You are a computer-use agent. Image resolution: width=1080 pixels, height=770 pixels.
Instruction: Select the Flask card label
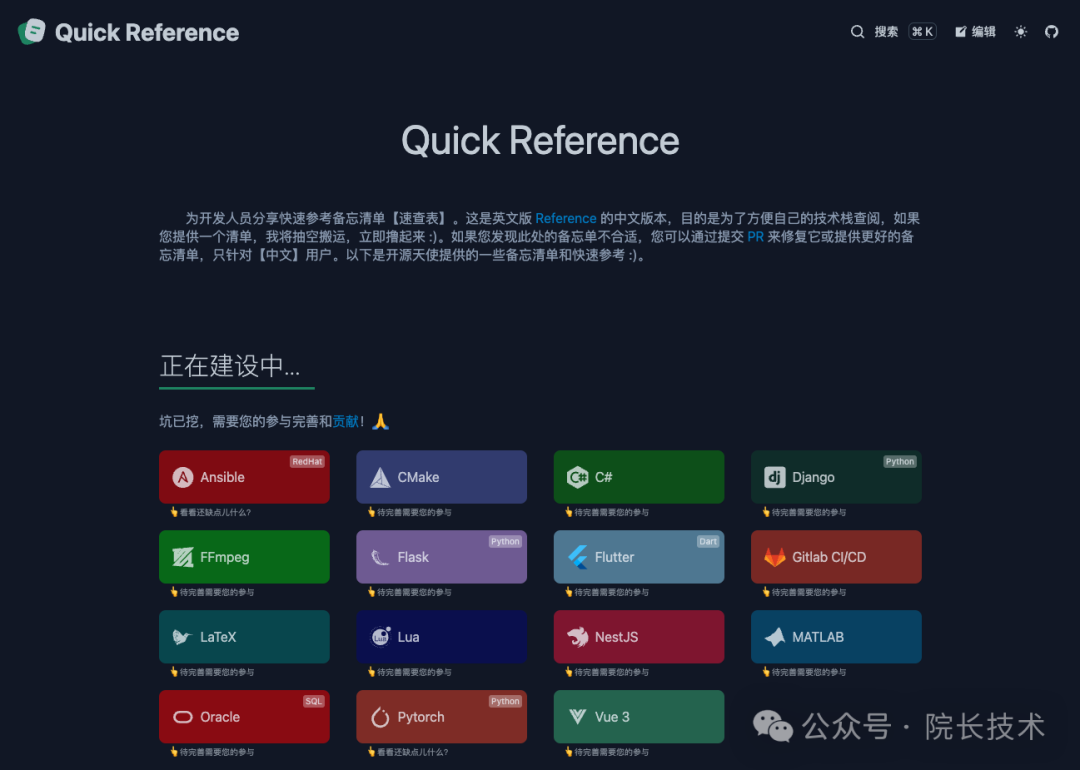pos(413,557)
